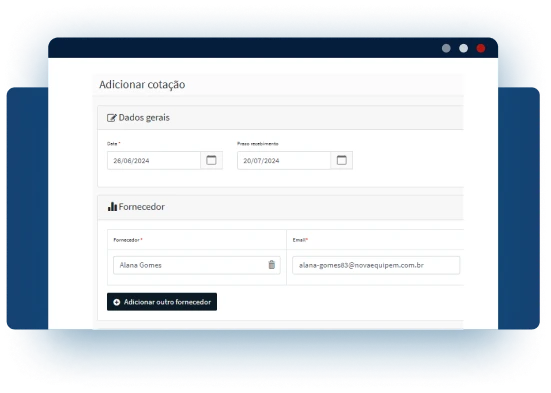The height and width of the screenshot is (393, 551).
Task: Click the edit icon next to Dados gerais
Action: pos(111,118)
